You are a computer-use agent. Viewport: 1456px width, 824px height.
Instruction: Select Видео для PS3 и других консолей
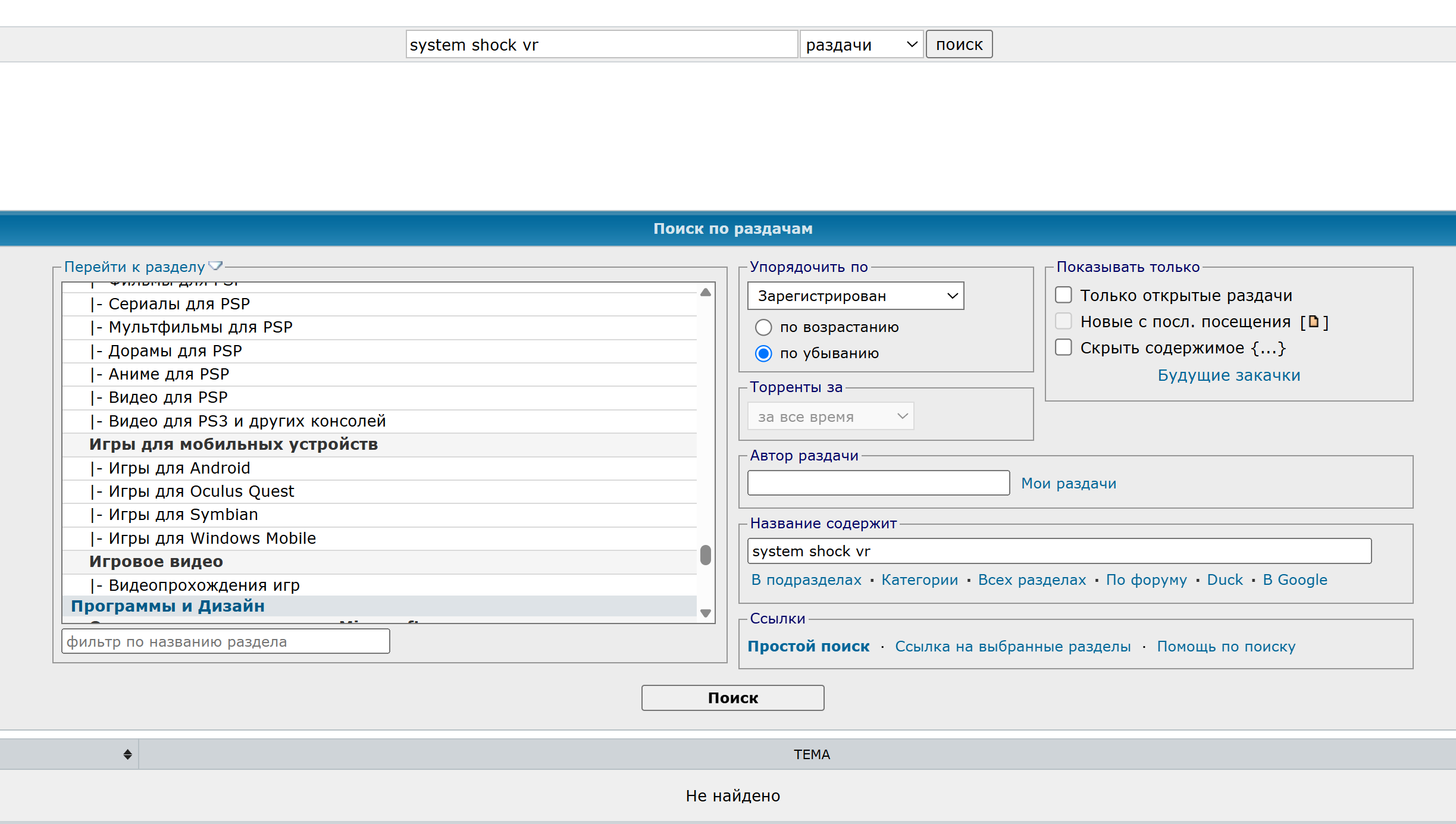coord(380,421)
